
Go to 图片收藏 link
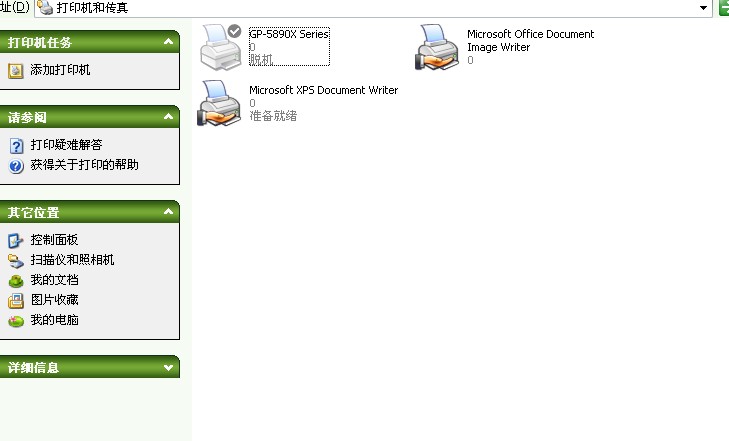coord(54,300)
